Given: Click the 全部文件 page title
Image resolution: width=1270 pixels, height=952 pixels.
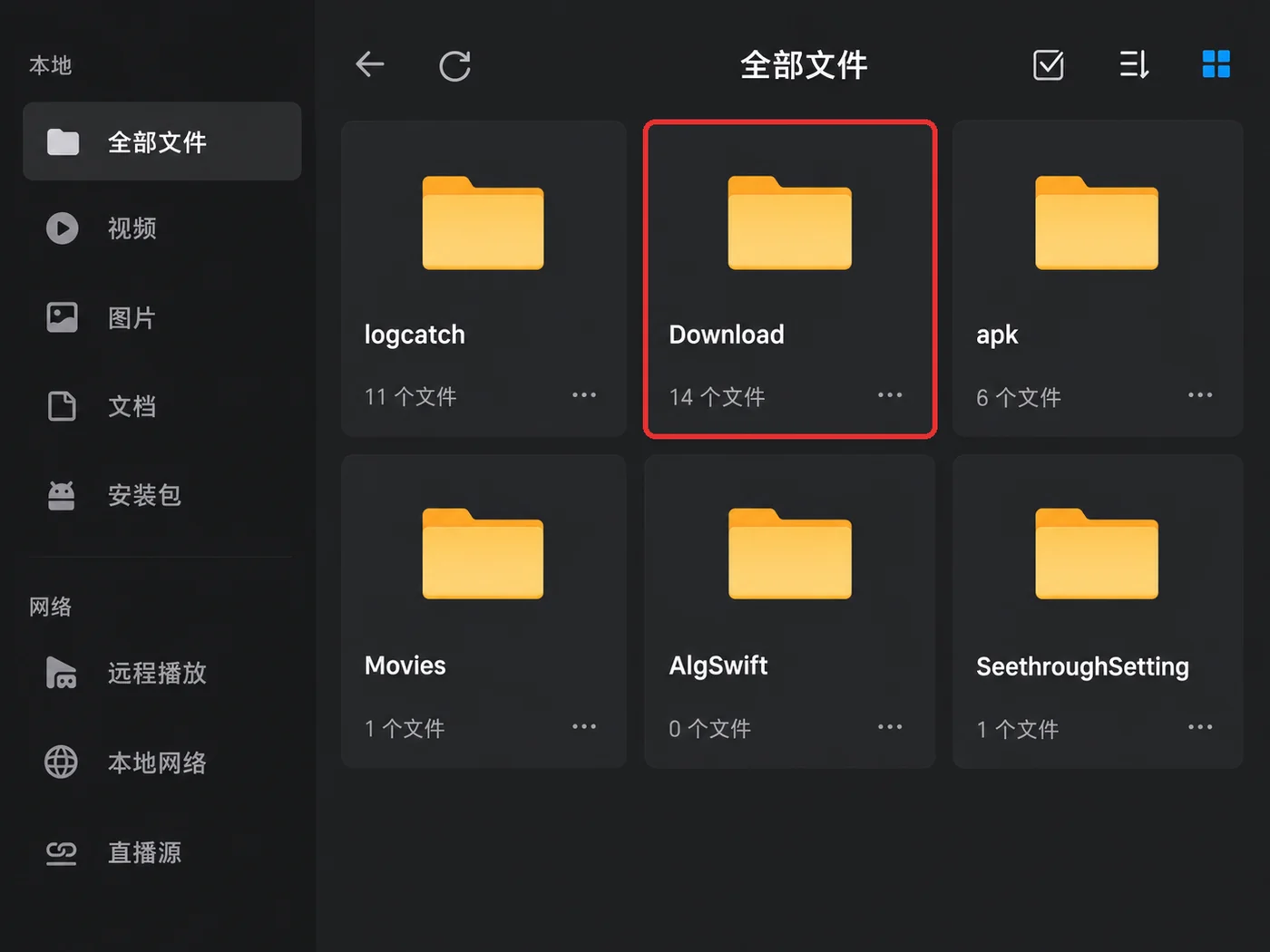Looking at the screenshot, I should coord(804,65).
